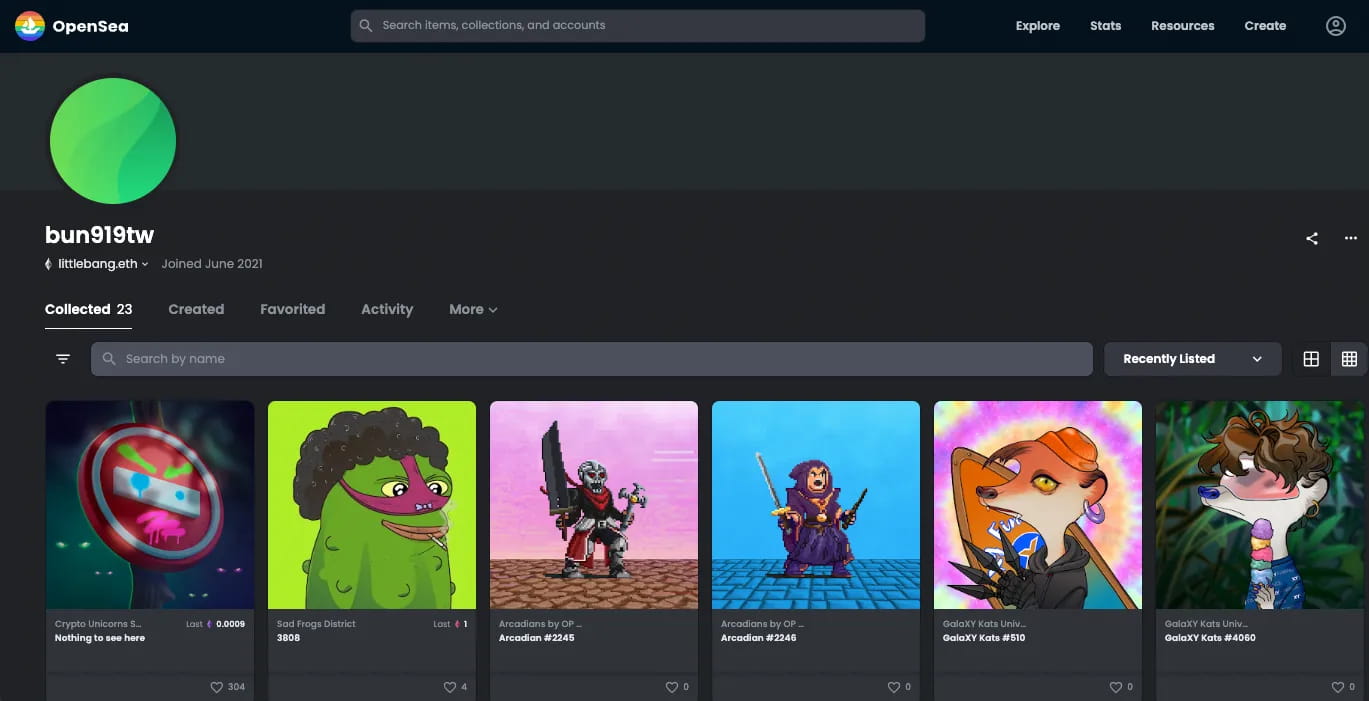1369x701 pixels.
Task: Open the Arcadian #2246 image
Action: pos(816,505)
